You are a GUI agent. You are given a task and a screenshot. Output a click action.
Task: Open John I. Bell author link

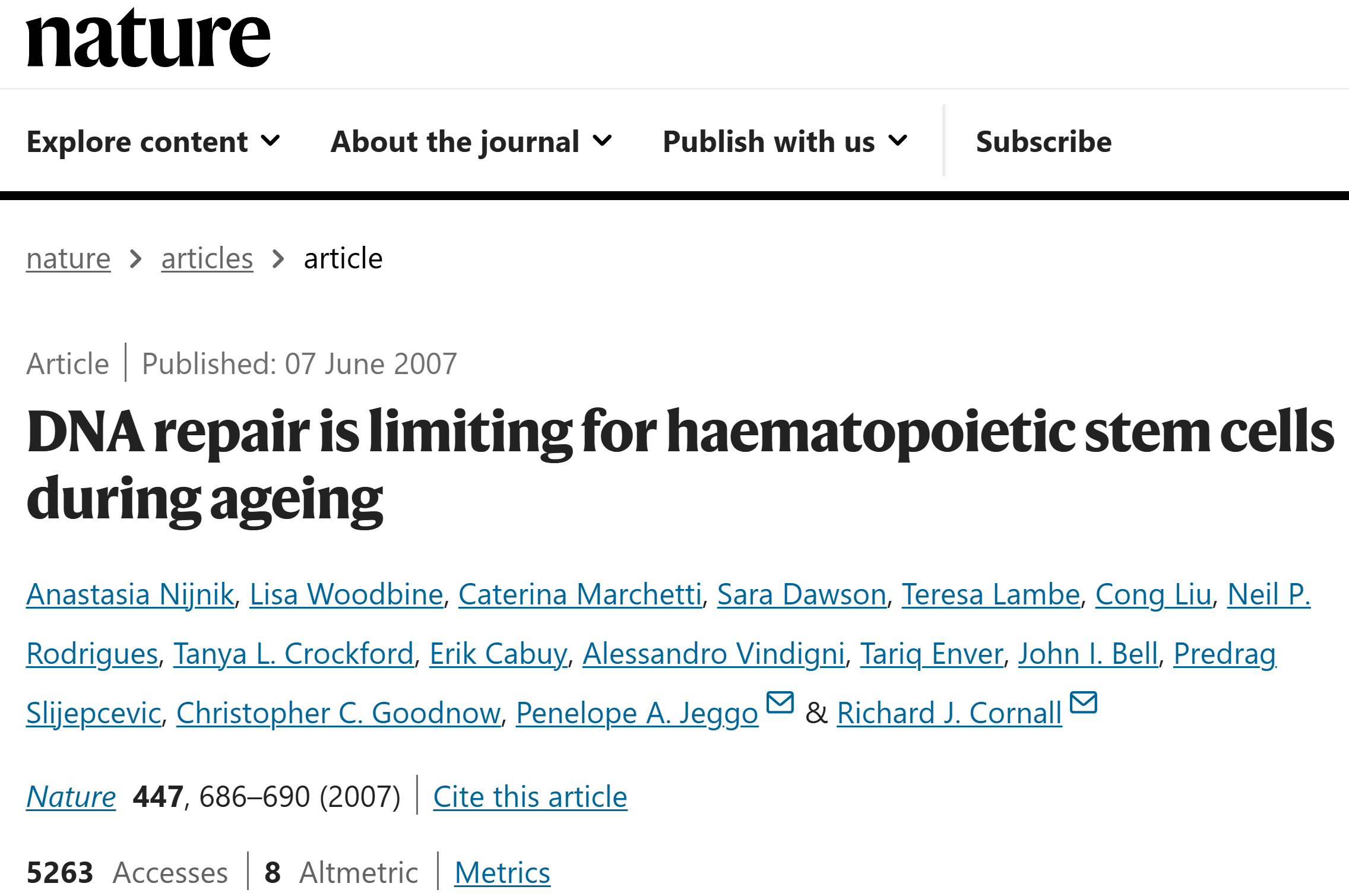coord(1088,654)
